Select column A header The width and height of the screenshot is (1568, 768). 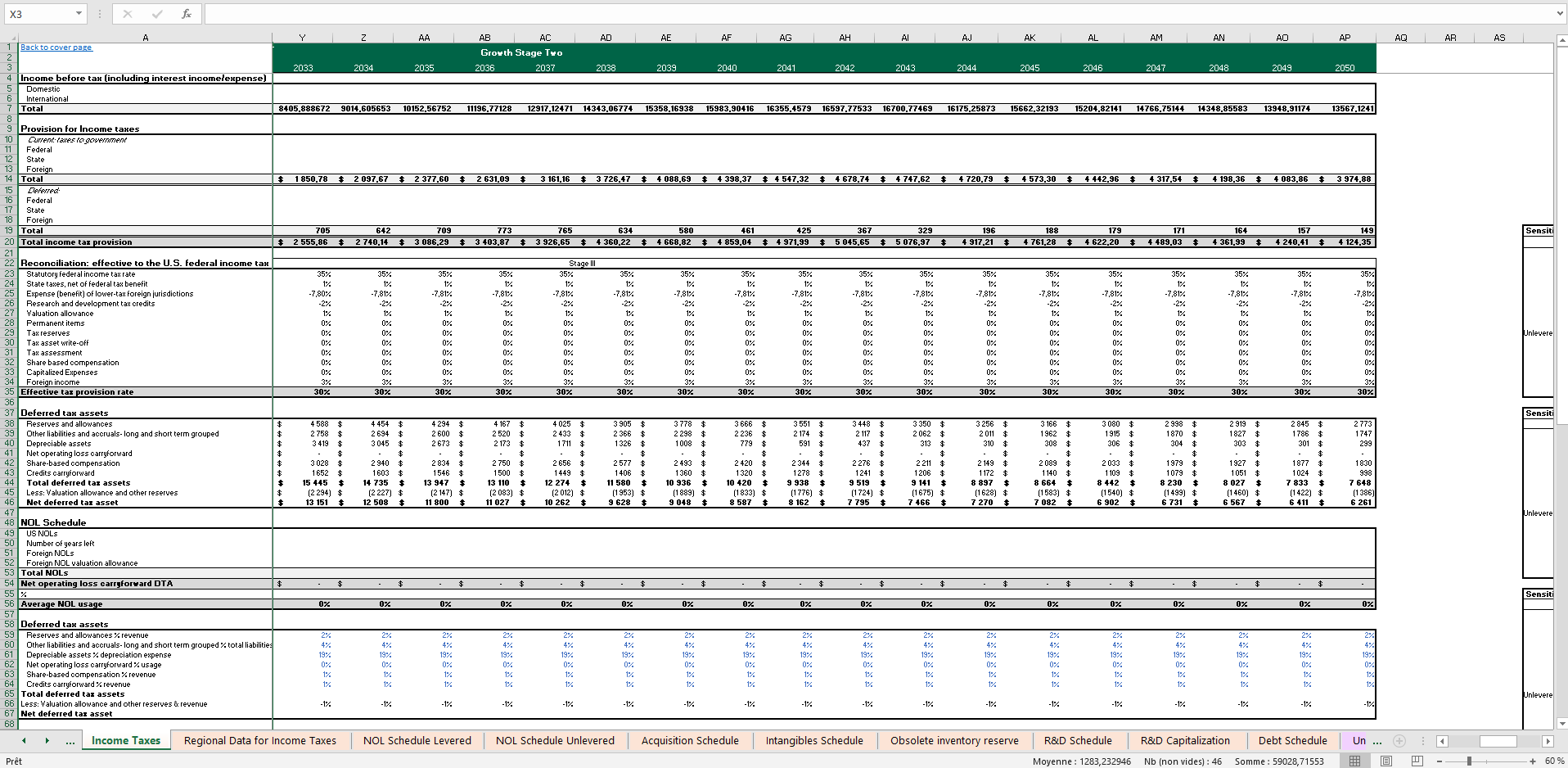tap(146, 38)
